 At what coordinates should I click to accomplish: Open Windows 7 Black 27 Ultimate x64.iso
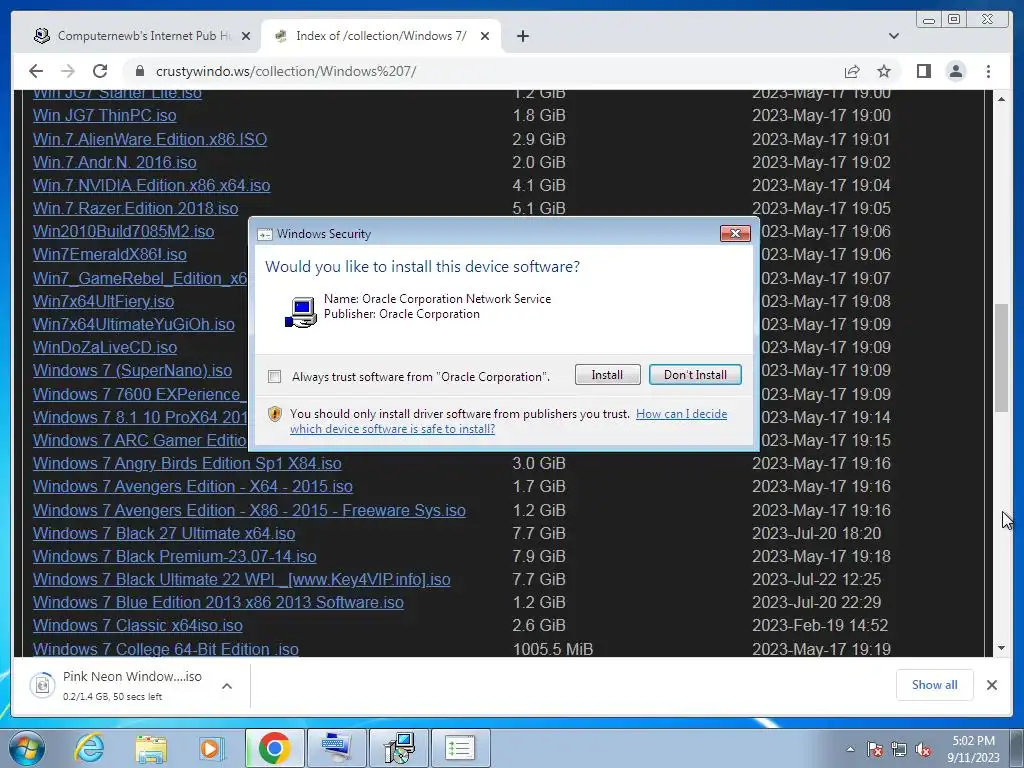pos(164,534)
